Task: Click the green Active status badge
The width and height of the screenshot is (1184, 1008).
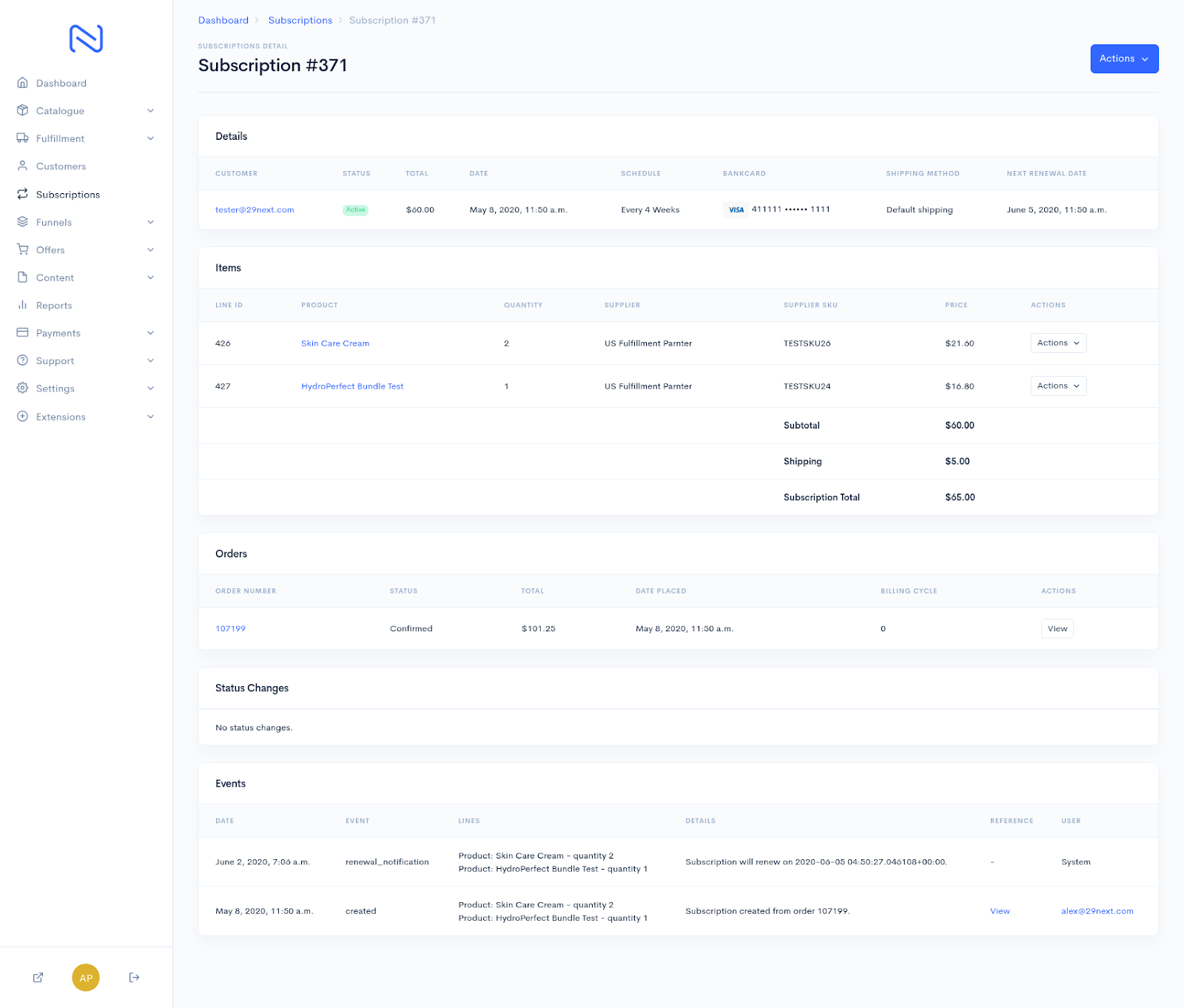Action: pos(356,210)
